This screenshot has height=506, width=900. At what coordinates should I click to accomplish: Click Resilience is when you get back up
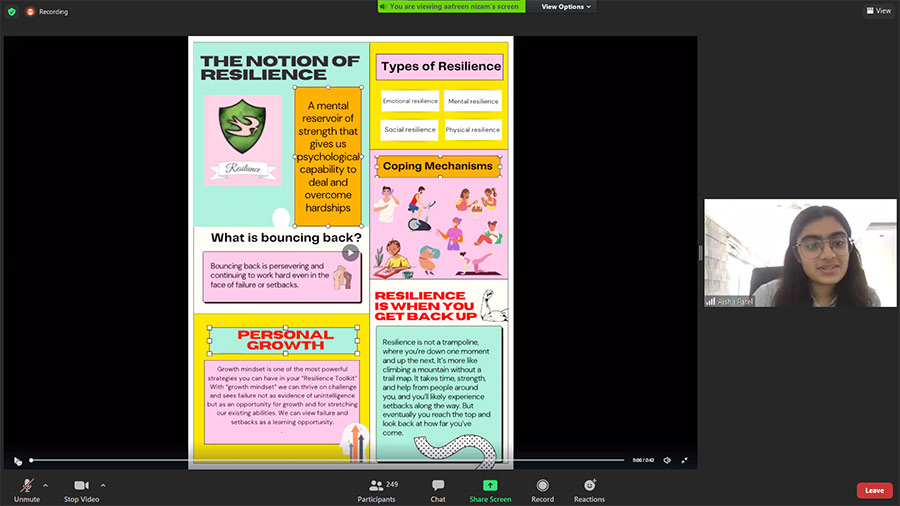pyautogui.click(x=425, y=306)
